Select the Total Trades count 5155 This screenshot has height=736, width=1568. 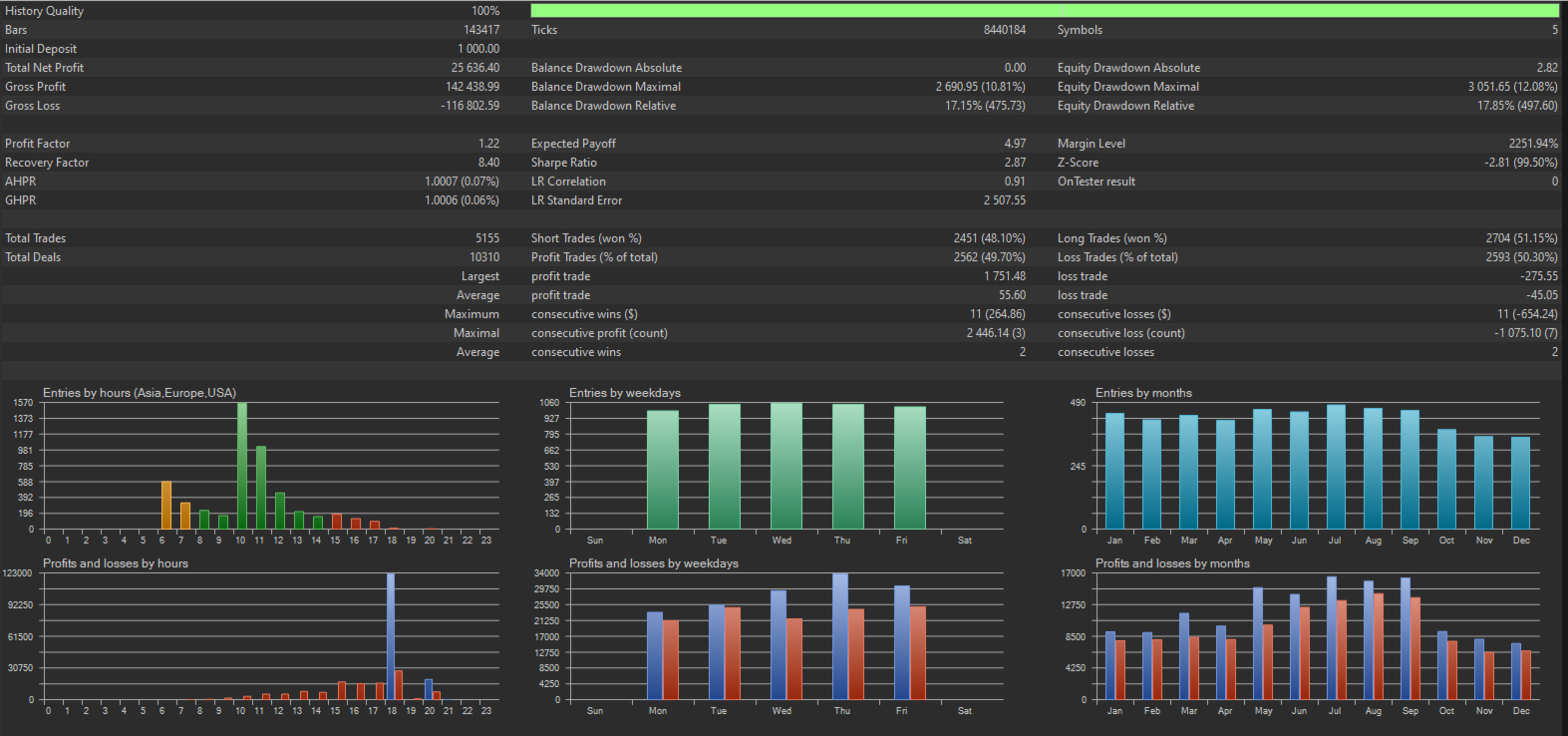tap(486, 238)
